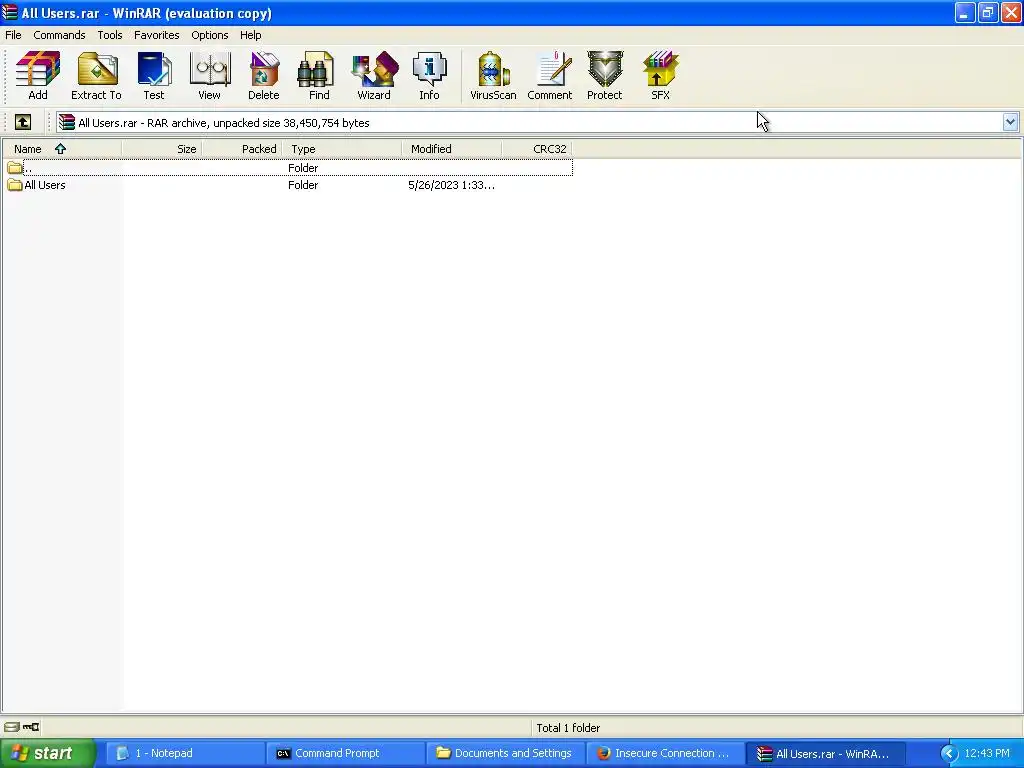Open the Windows start menu
Image resolution: width=1024 pixels, height=768 pixels.
(48, 753)
